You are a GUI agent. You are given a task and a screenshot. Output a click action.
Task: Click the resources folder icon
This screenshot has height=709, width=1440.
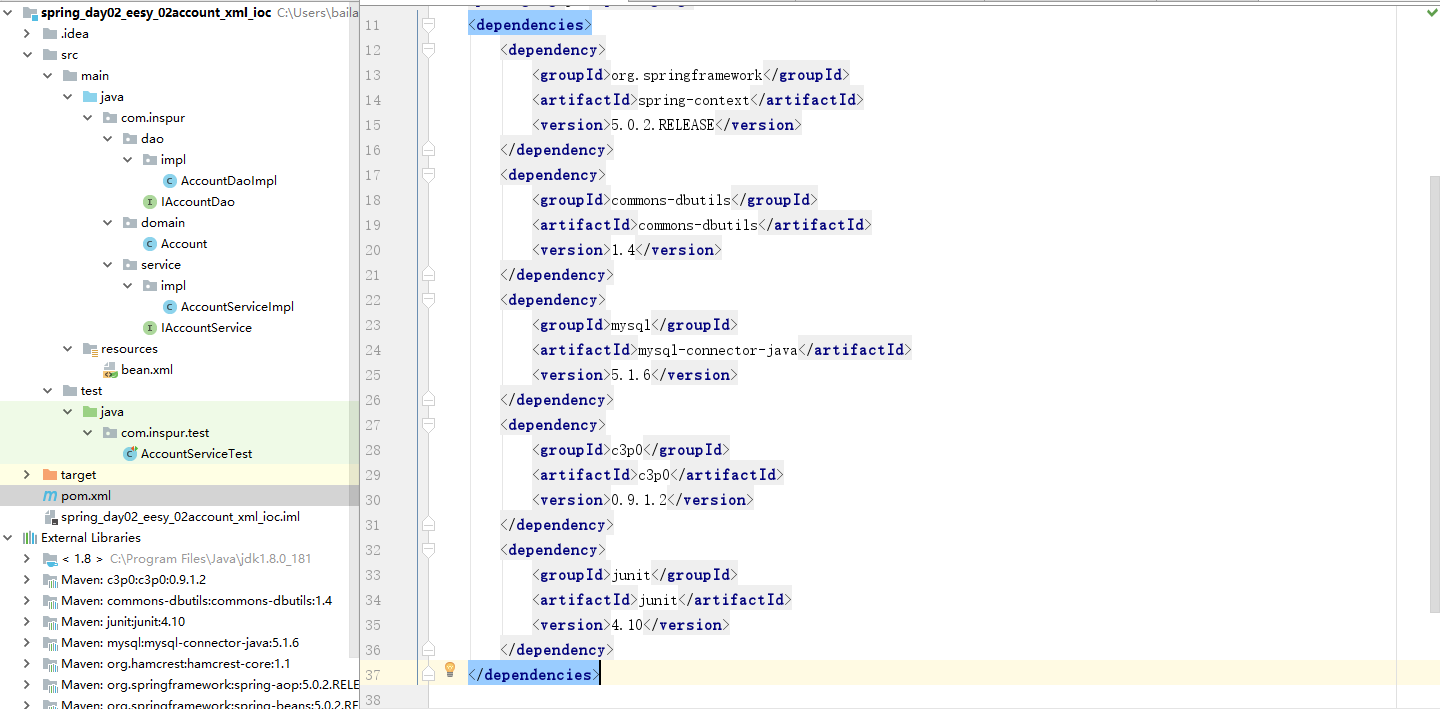click(90, 349)
